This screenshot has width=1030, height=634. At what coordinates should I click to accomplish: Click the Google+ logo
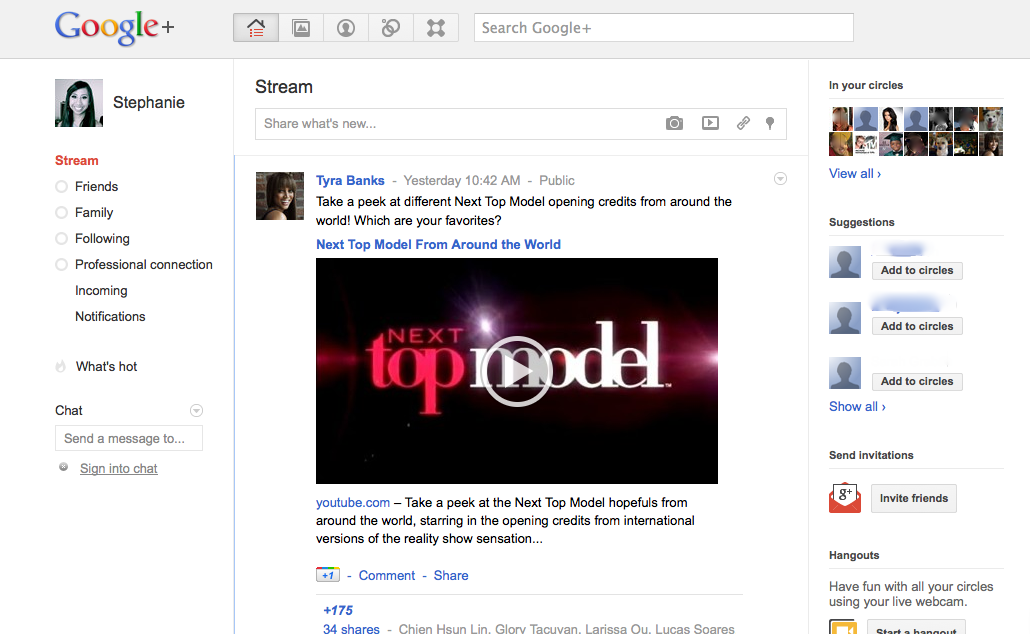[x=114, y=28]
